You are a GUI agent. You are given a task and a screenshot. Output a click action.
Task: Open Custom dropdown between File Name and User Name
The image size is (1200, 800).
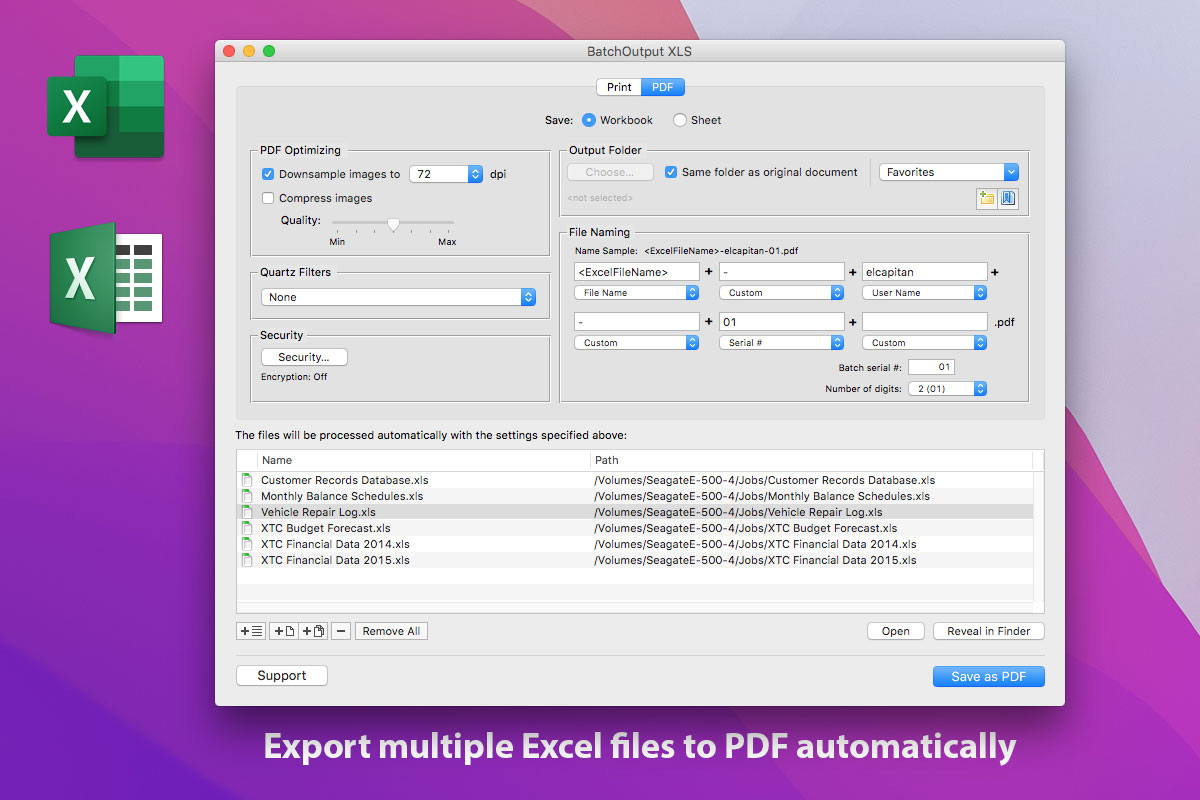click(781, 293)
